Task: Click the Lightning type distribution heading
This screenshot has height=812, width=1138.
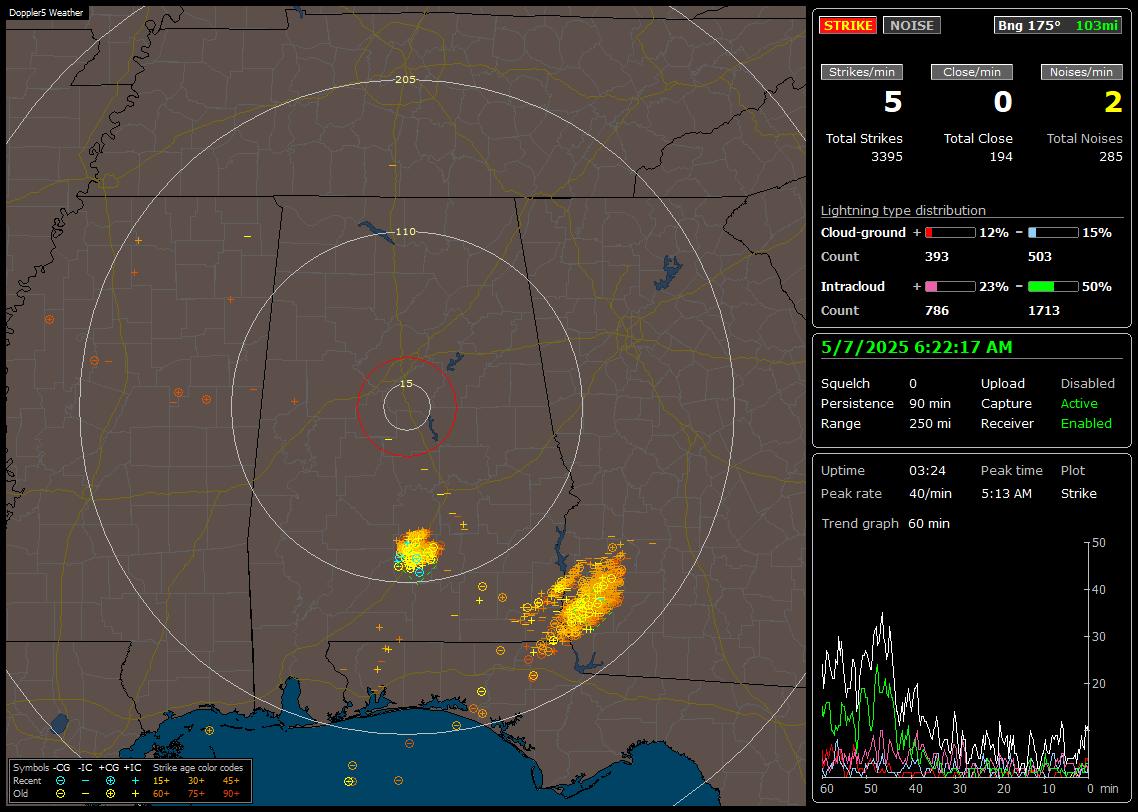Action: click(903, 210)
